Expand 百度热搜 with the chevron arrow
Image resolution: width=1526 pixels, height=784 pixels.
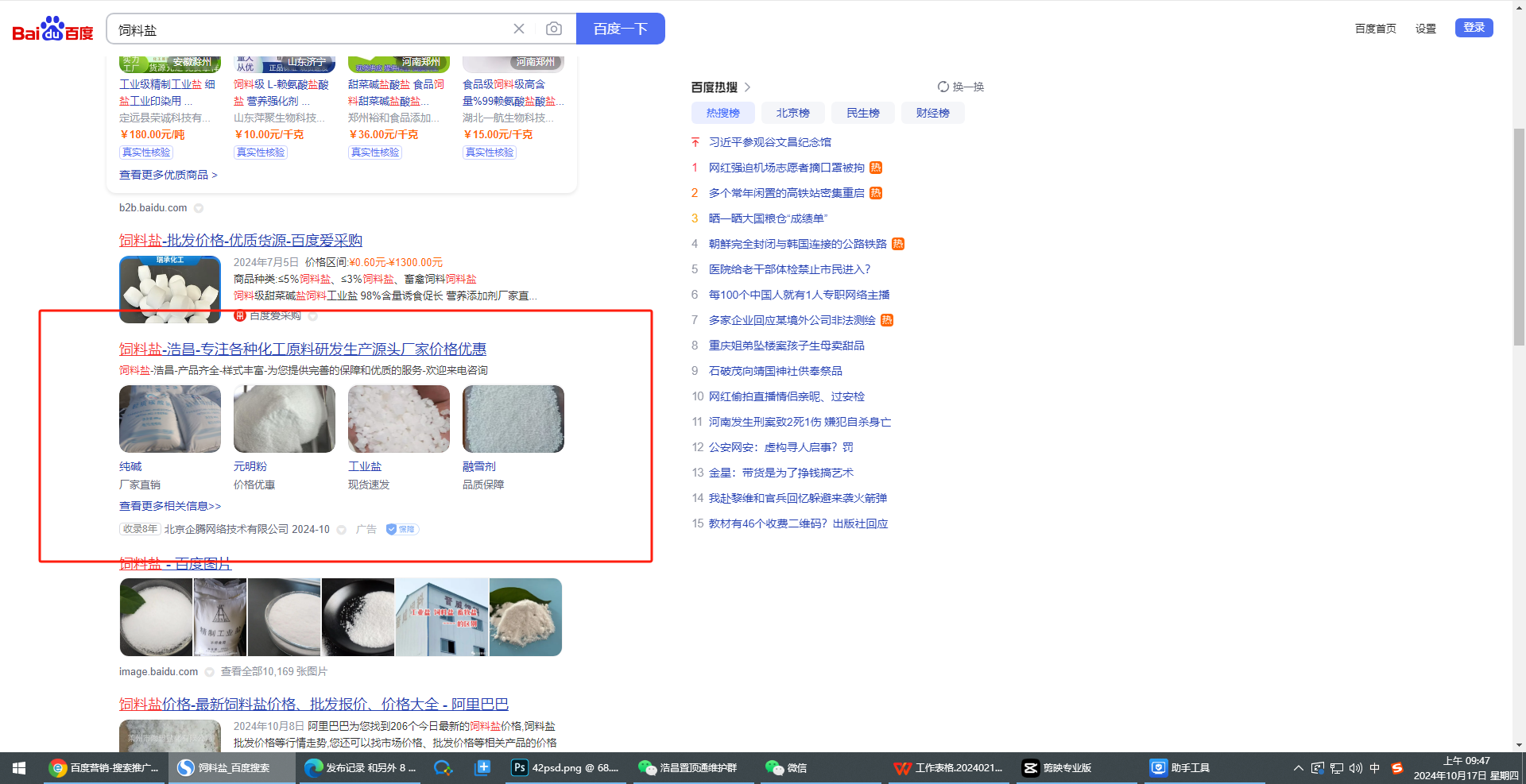[748, 87]
